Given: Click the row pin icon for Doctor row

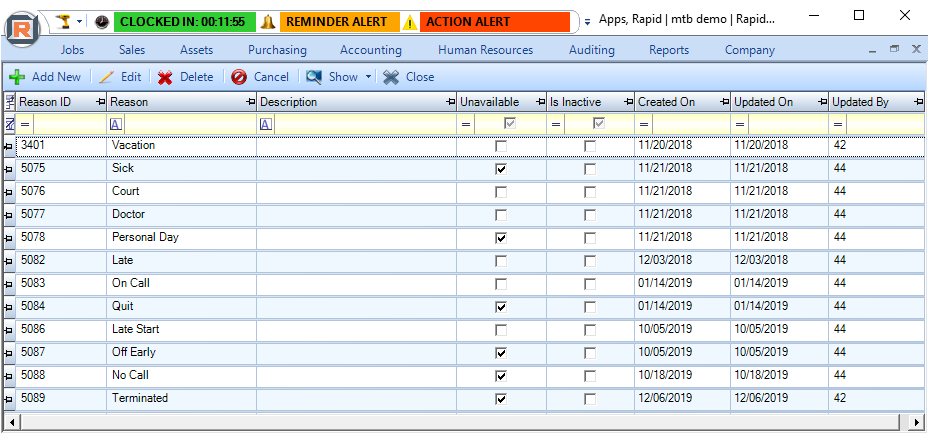Looking at the screenshot, I should tap(9, 216).
